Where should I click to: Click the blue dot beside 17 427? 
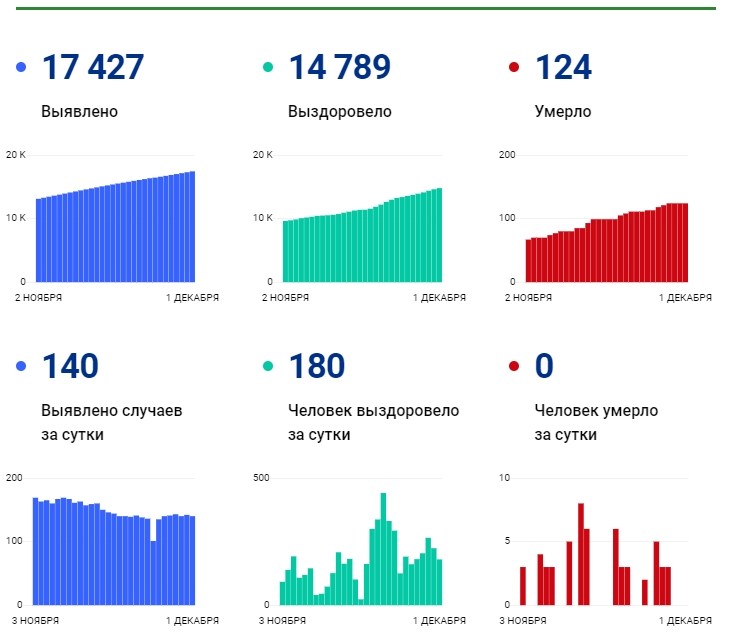21,67
